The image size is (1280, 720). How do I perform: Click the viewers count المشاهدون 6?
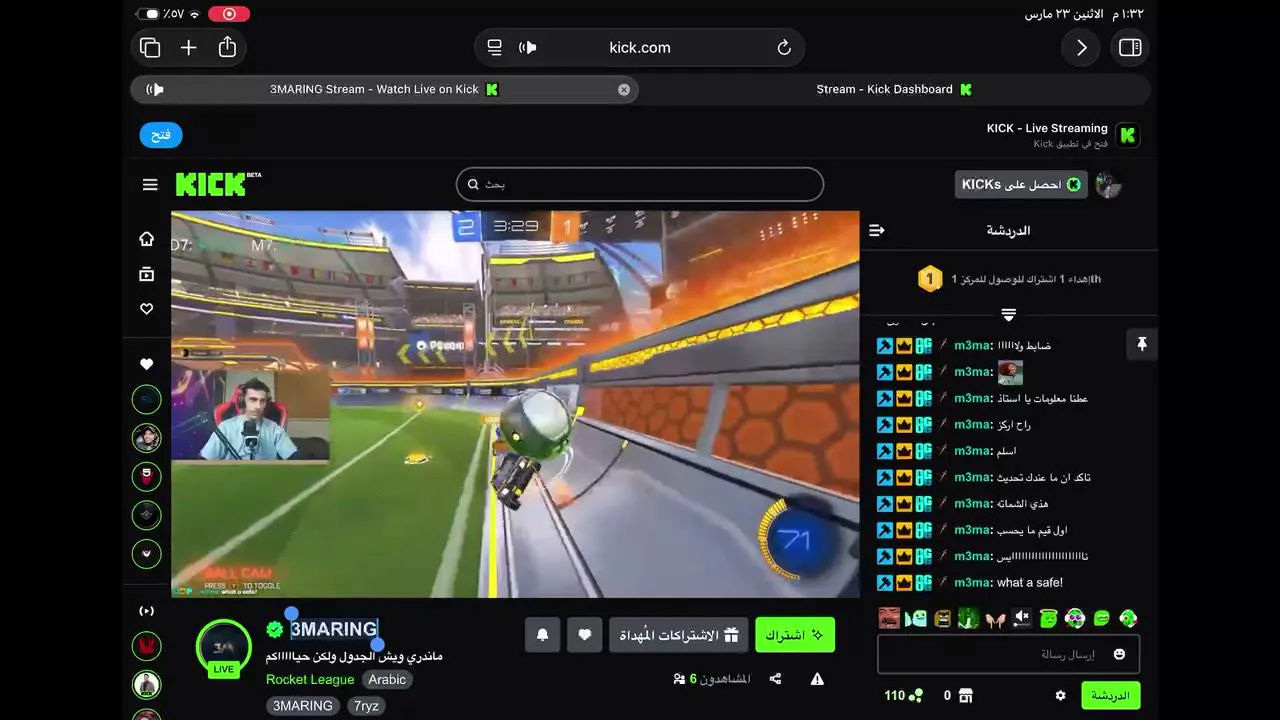coord(712,679)
